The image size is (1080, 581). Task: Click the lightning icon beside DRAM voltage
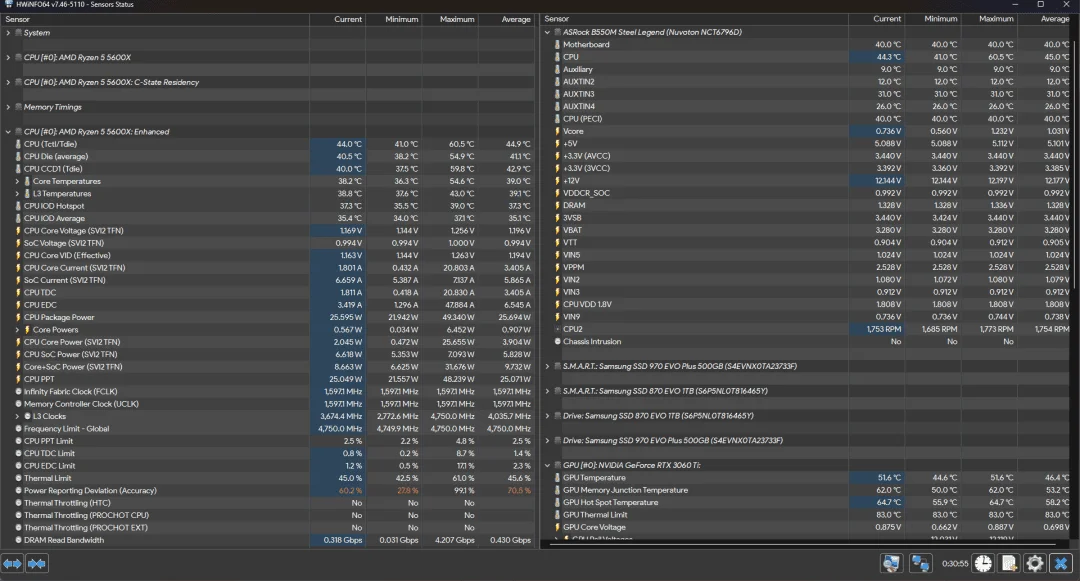pos(558,205)
